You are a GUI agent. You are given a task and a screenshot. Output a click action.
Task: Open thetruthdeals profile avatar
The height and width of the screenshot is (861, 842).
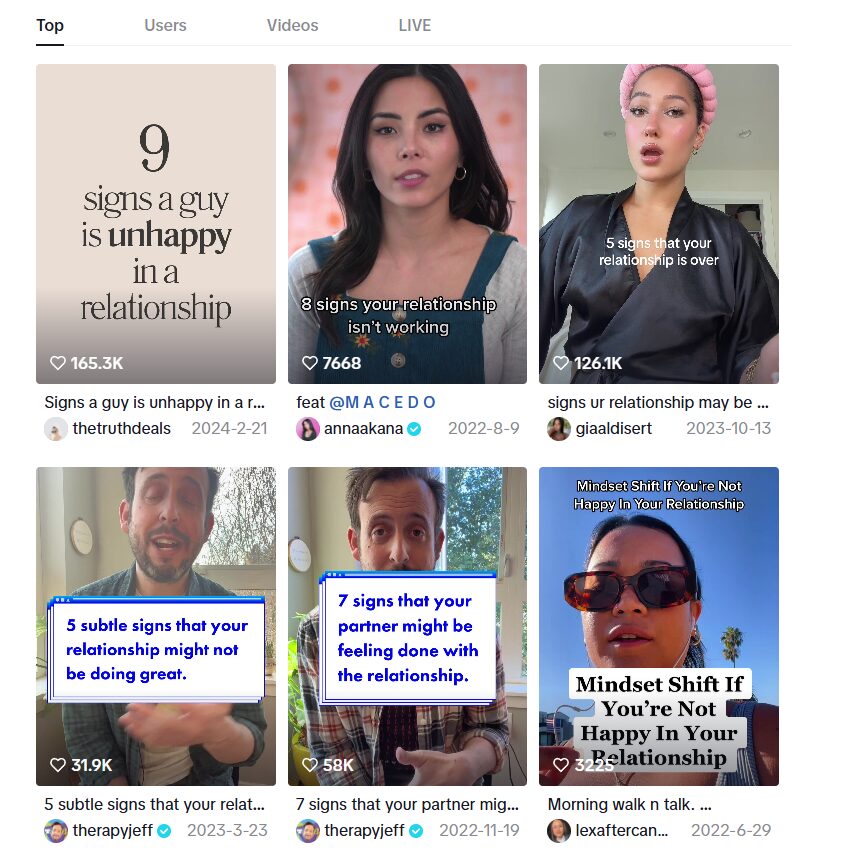[55, 429]
